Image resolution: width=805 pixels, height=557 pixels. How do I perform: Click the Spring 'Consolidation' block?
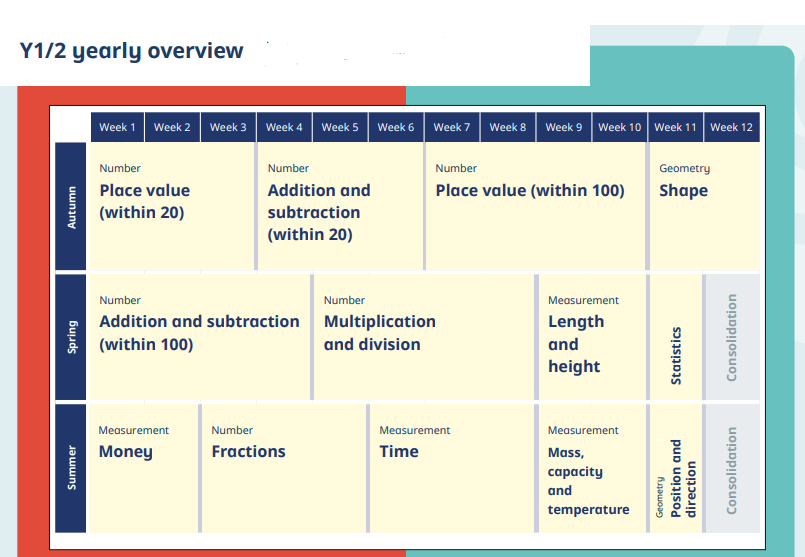[x=733, y=337]
